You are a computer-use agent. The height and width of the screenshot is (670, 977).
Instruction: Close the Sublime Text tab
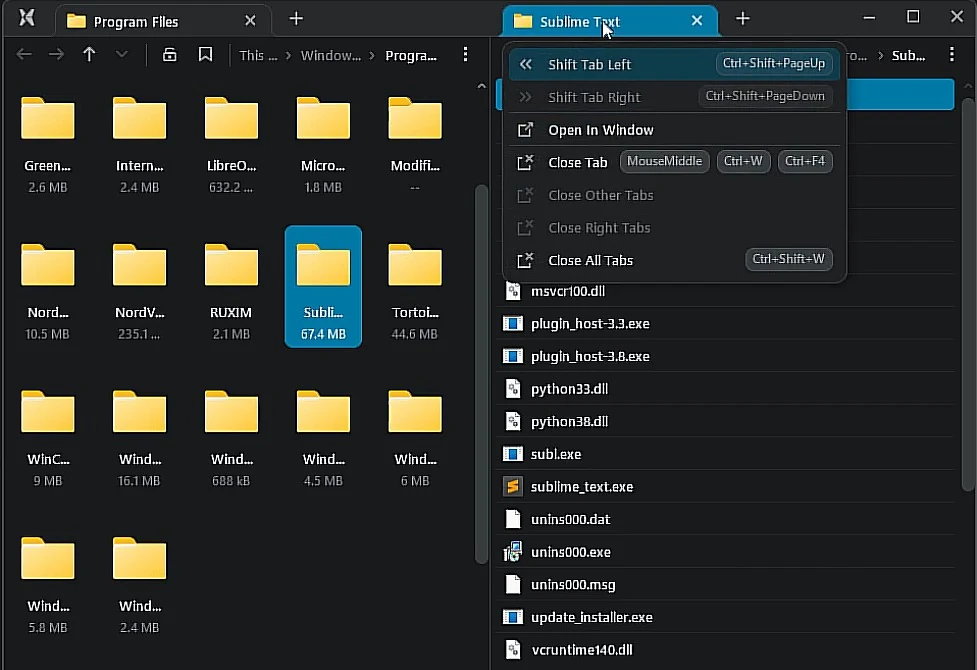(697, 21)
